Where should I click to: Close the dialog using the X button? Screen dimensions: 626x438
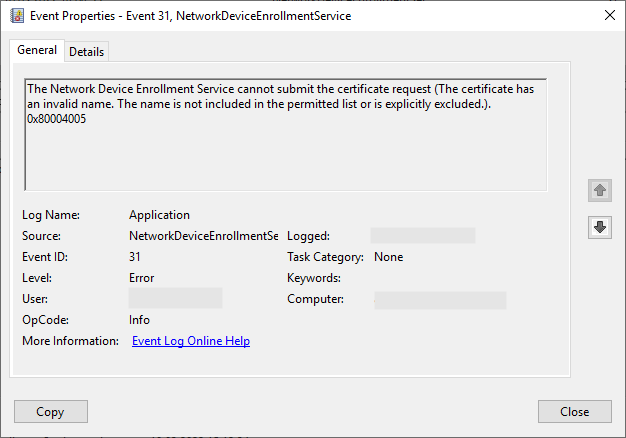click(609, 16)
